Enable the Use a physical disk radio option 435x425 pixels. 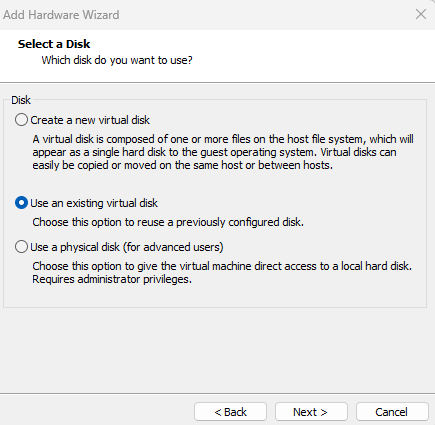[21, 247]
